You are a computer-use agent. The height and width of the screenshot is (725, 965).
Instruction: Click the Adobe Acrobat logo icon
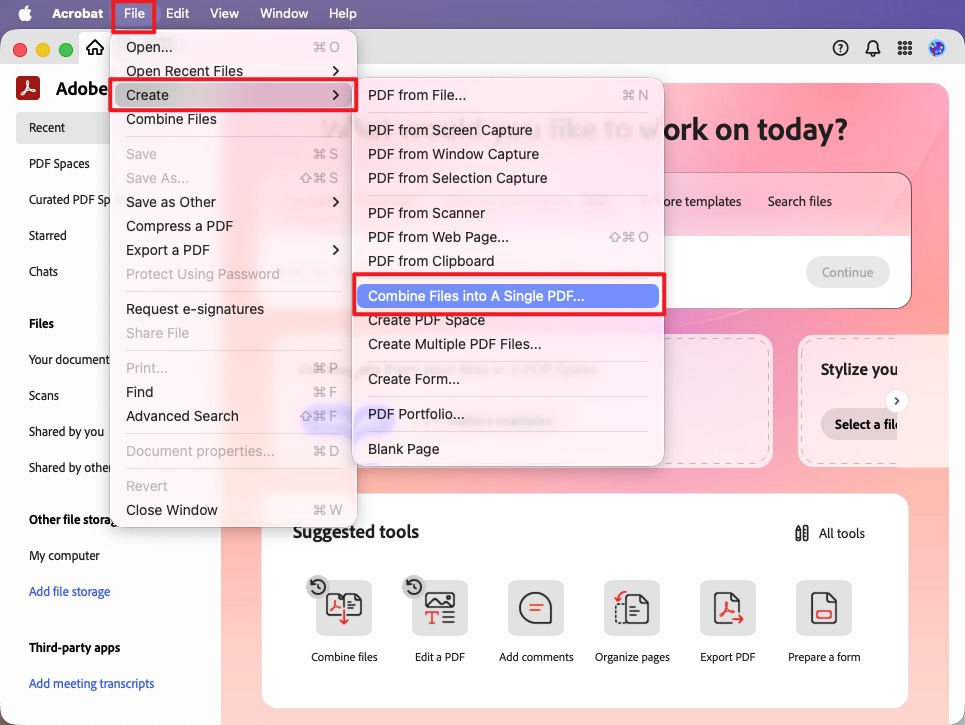click(x=28, y=88)
